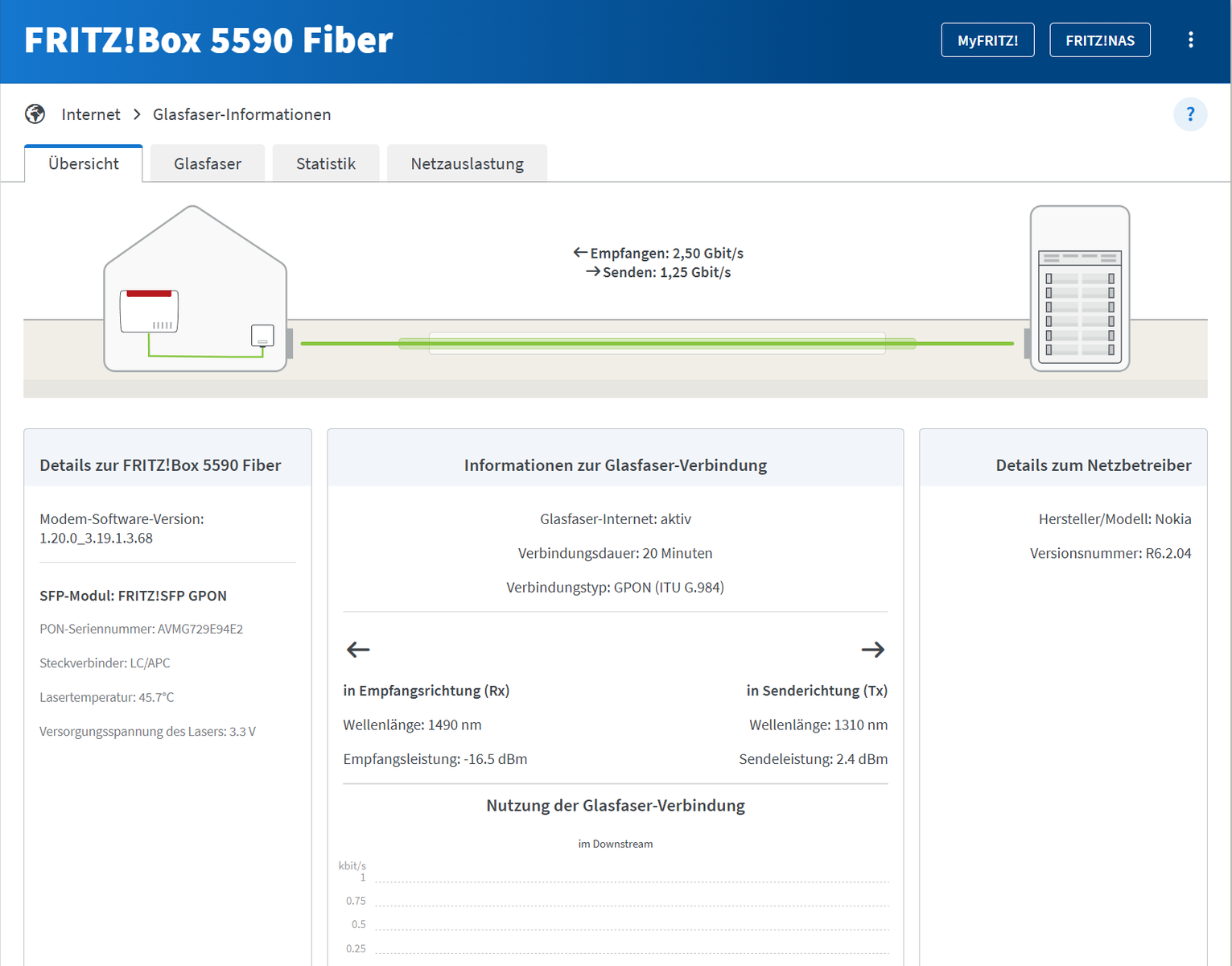
Task: Click the modem software version '1.20.0_3.19.1.3.68'
Action: (x=96, y=539)
